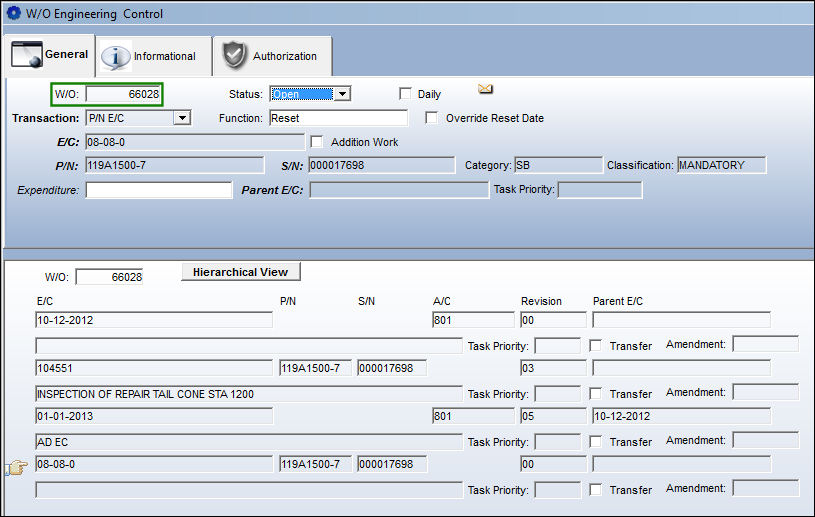815x517 pixels.
Task: Click the P/N field in header form
Action: 175,165
